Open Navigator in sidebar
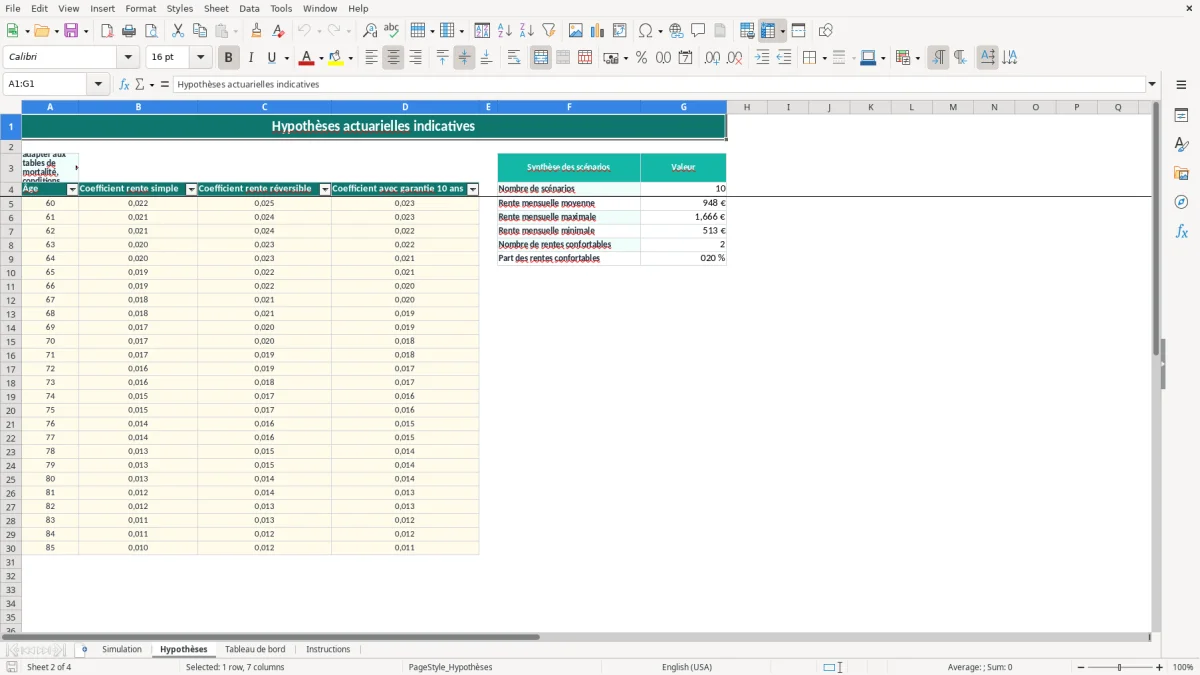 pos(1181,202)
